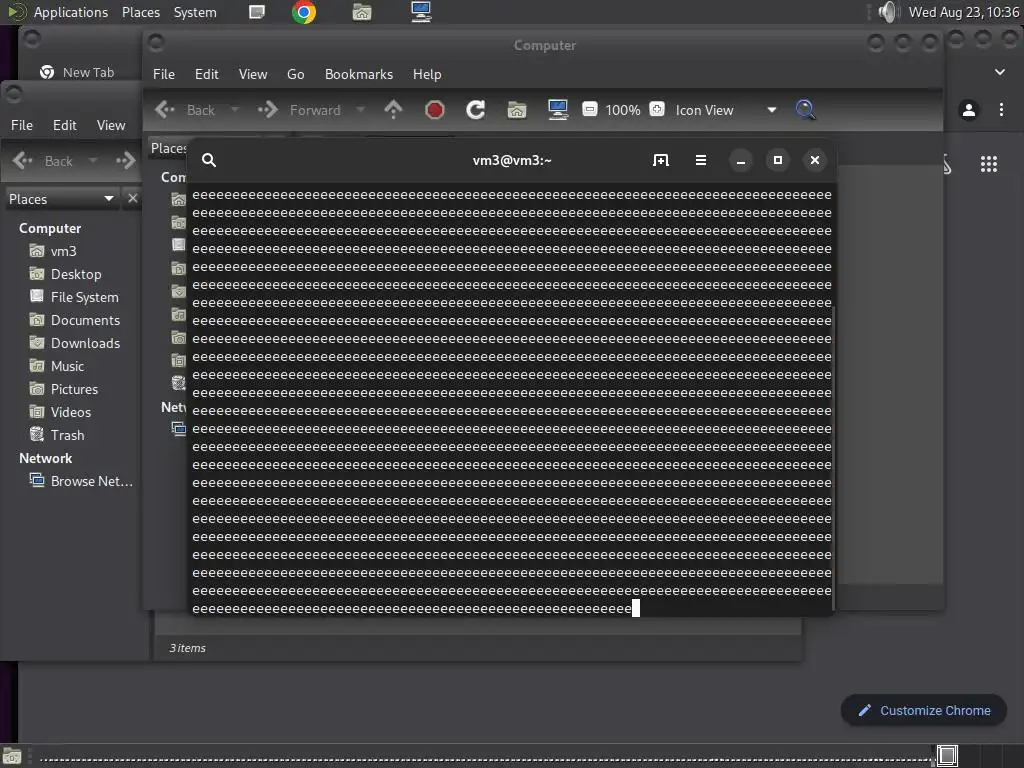Screen dimensions: 1024x768
Task: Go up to the parent folder
Action: tap(393, 110)
